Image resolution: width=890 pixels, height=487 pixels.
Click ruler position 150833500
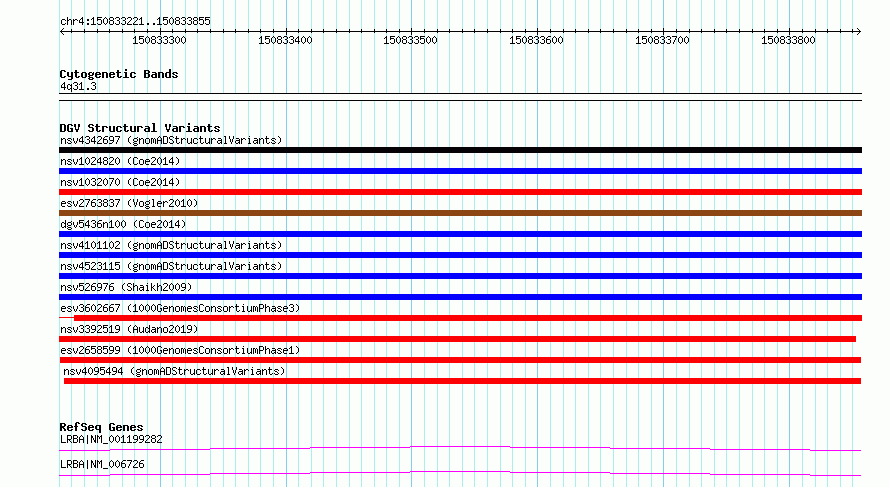[410, 40]
